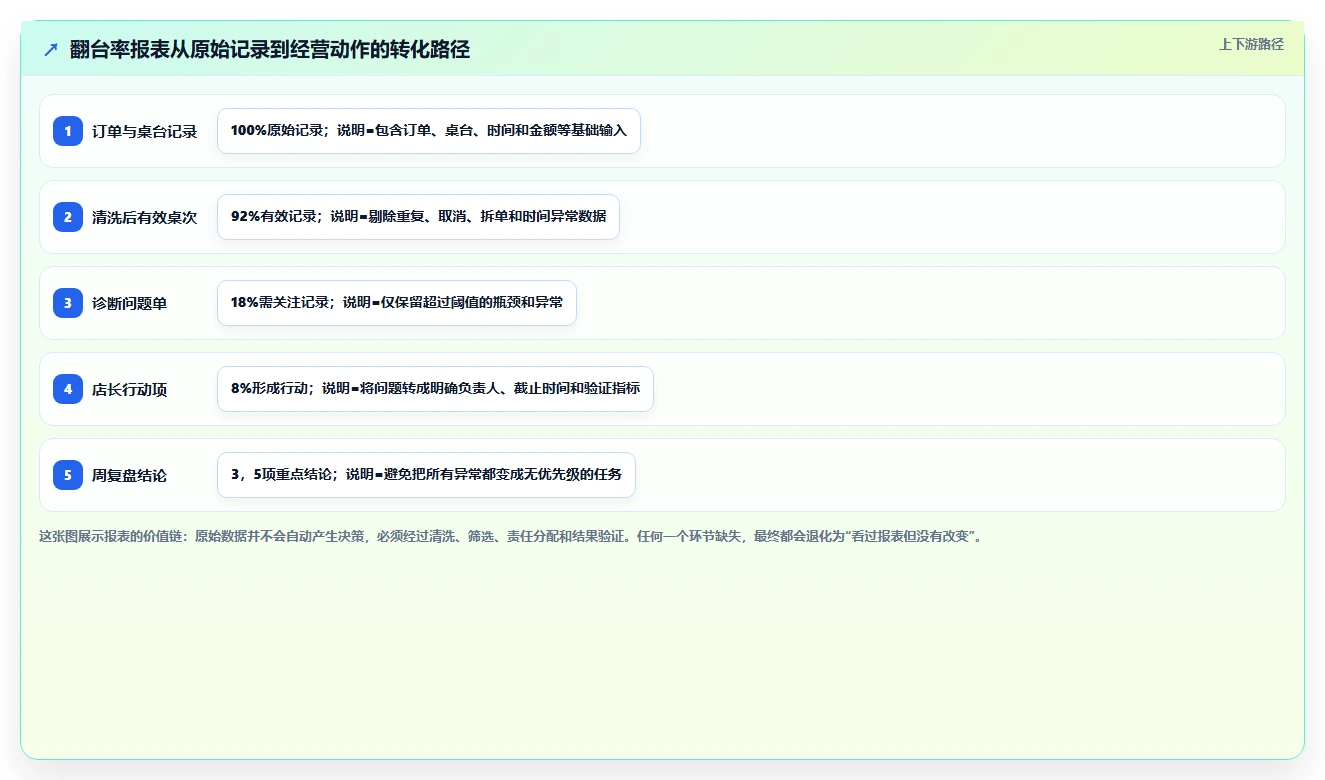The height and width of the screenshot is (780, 1325).
Task: Click the footnote starting 这张图展示报表的价值链
Action: click(511, 536)
